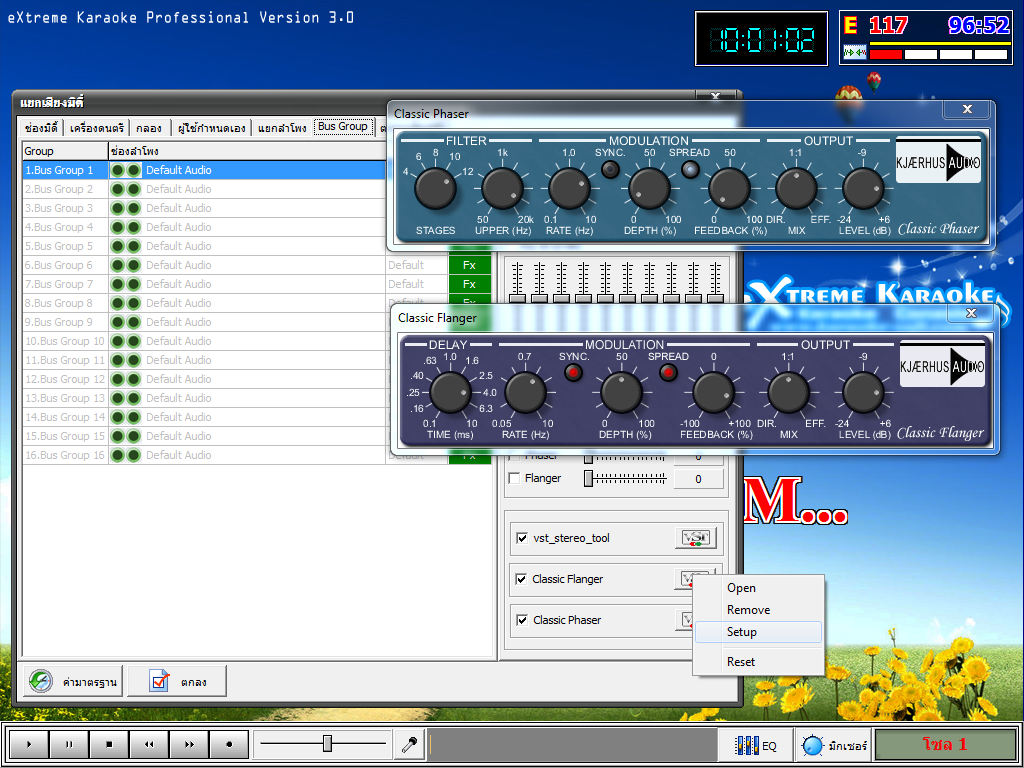Open the ผู้ใช้กำหนดเอง tab
This screenshot has height=768, width=1024.
click(212, 128)
